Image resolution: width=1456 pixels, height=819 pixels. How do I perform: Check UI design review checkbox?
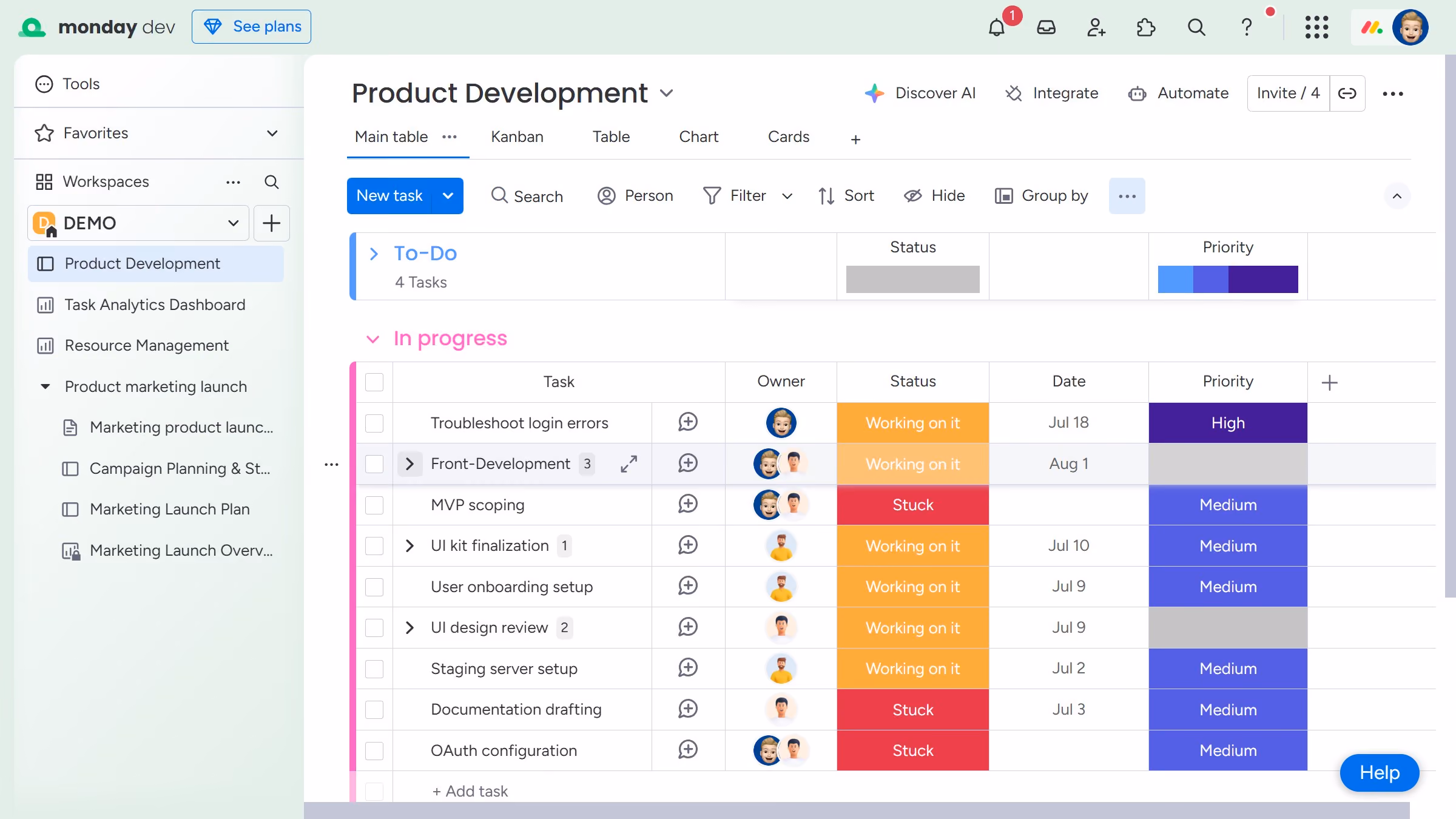(374, 628)
